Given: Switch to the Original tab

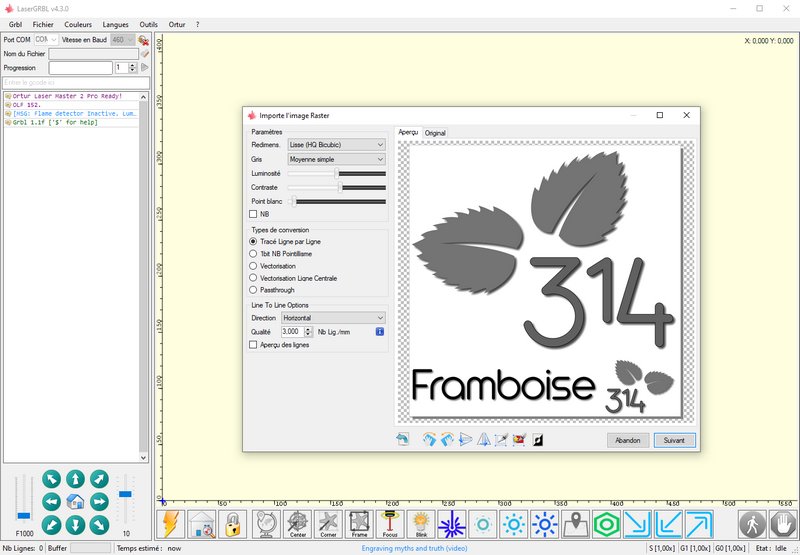Looking at the screenshot, I should [435, 133].
